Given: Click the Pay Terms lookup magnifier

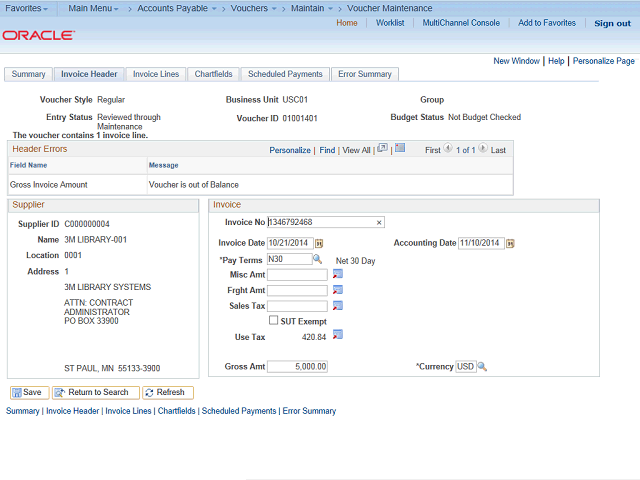Looking at the screenshot, I should (317, 259).
